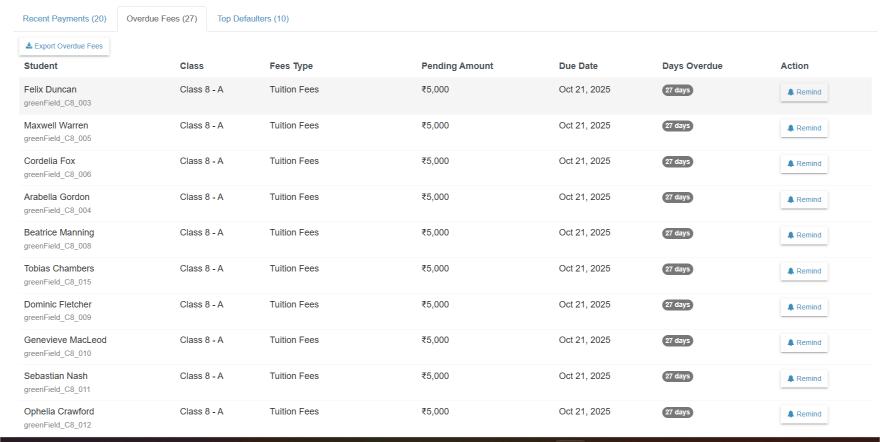The width and height of the screenshot is (880, 442).
Task: Click ID greenField_C8_005
Action: tap(57, 139)
